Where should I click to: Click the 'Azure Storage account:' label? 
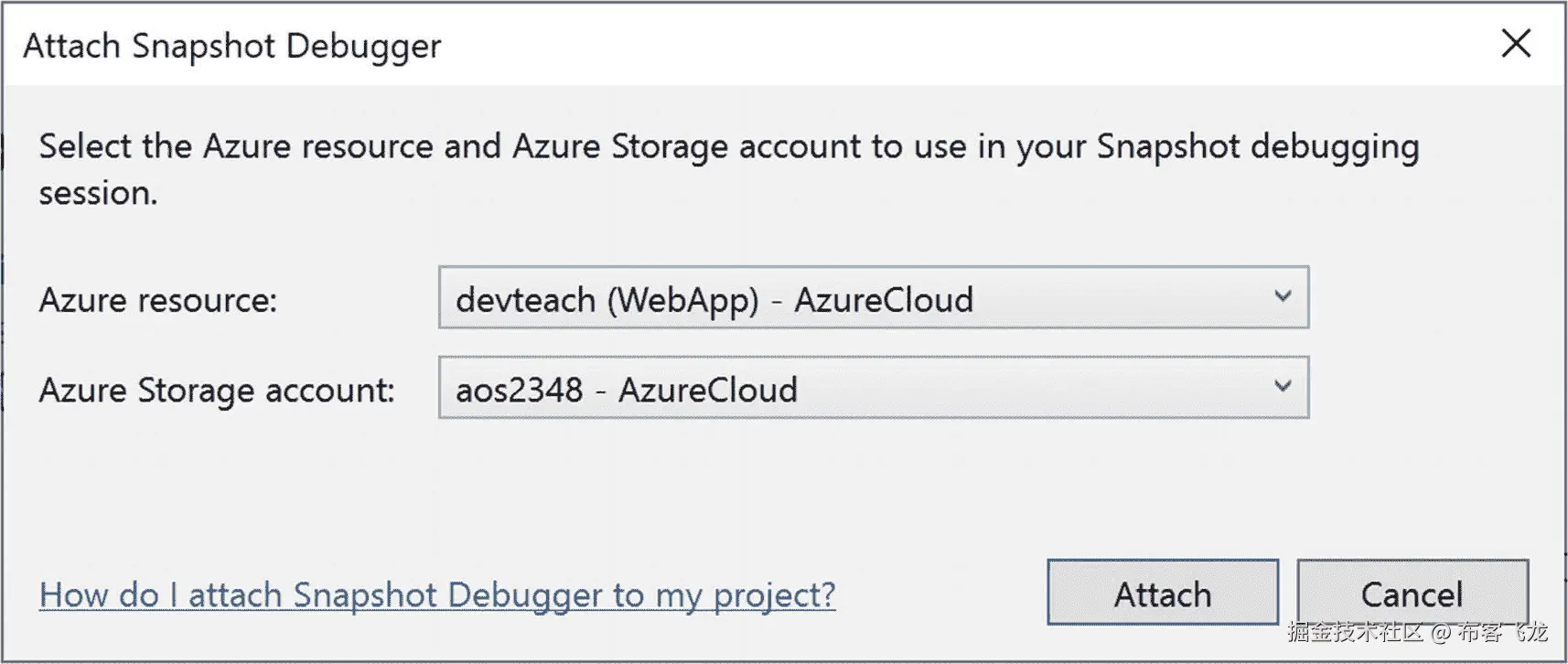click(217, 391)
